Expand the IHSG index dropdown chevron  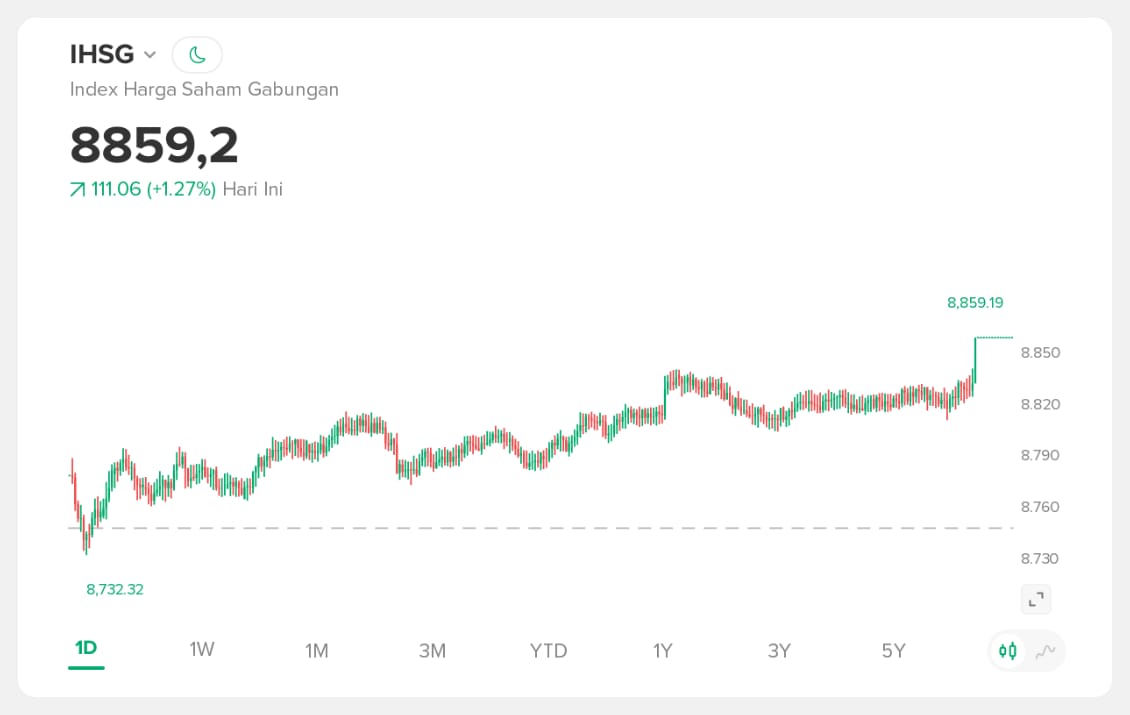pyautogui.click(x=150, y=54)
